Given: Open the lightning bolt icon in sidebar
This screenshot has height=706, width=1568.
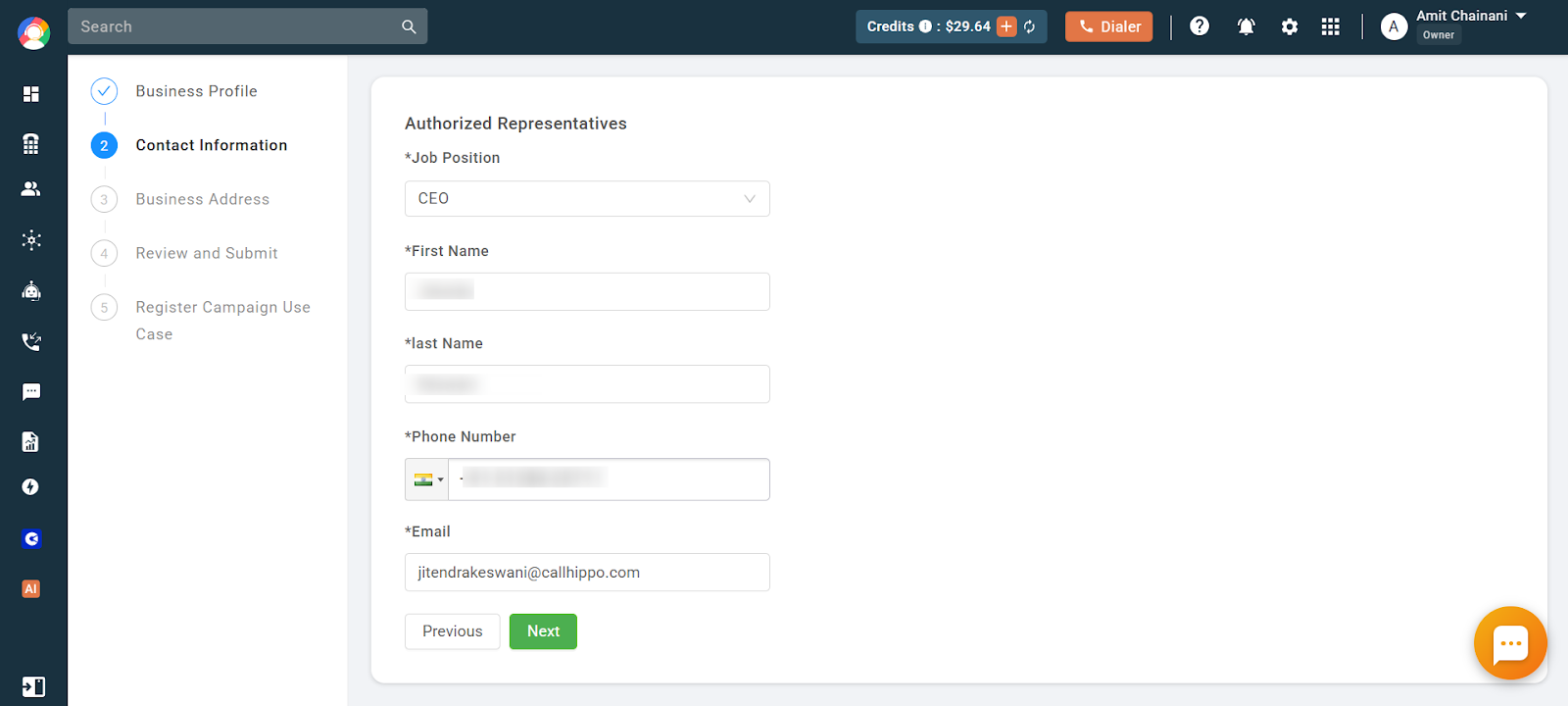Looking at the screenshot, I should pyautogui.click(x=31, y=487).
